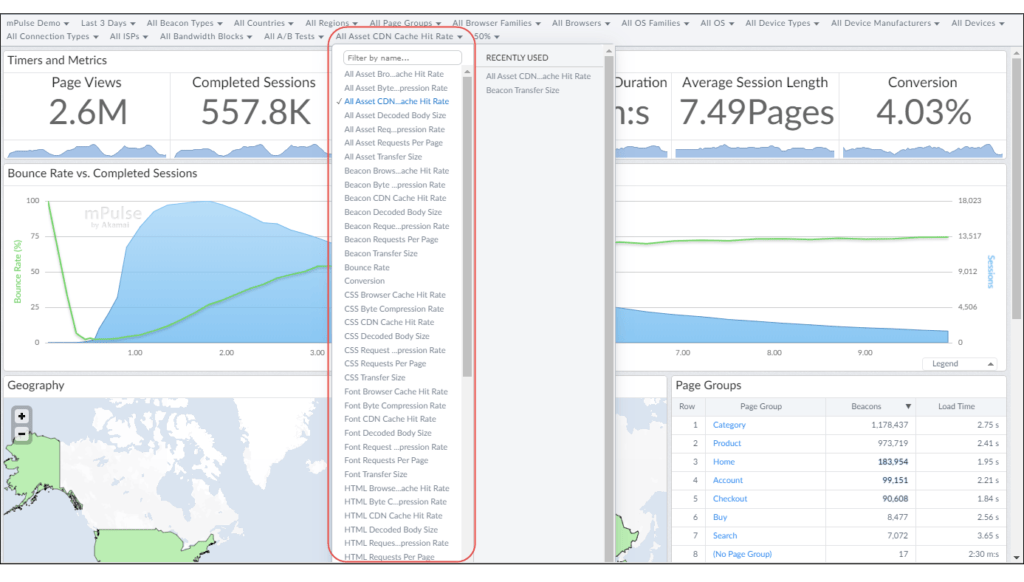Open the Last 3 Days time range dropdown

point(108,23)
